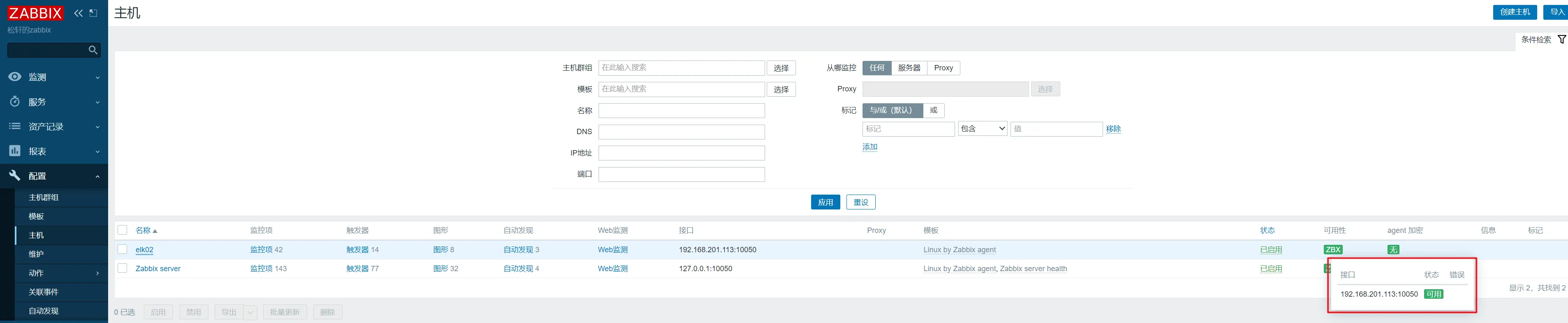Click the Zabbix logo
Screen dimensions: 1568x323
pos(35,13)
